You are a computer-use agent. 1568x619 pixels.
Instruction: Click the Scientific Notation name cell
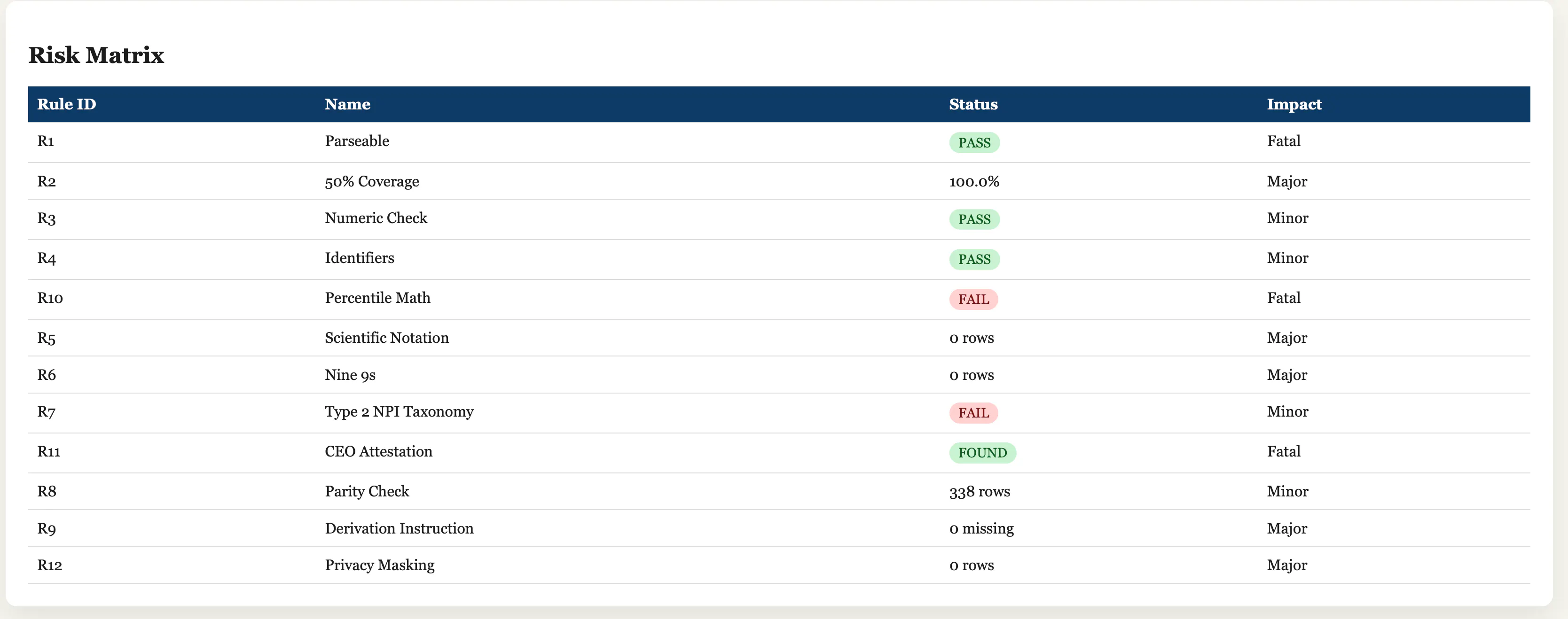(x=386, y=338)
